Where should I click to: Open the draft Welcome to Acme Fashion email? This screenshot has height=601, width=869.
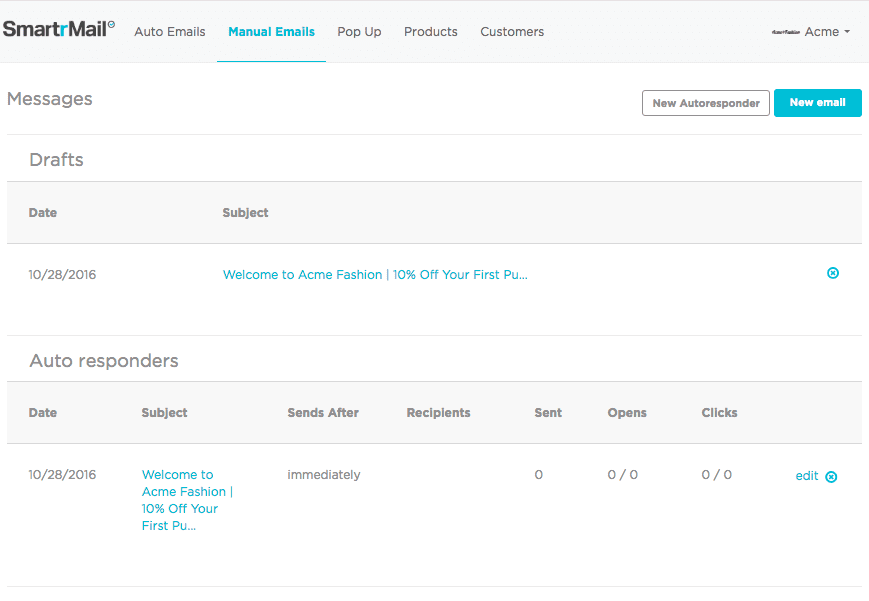(375, 275)
